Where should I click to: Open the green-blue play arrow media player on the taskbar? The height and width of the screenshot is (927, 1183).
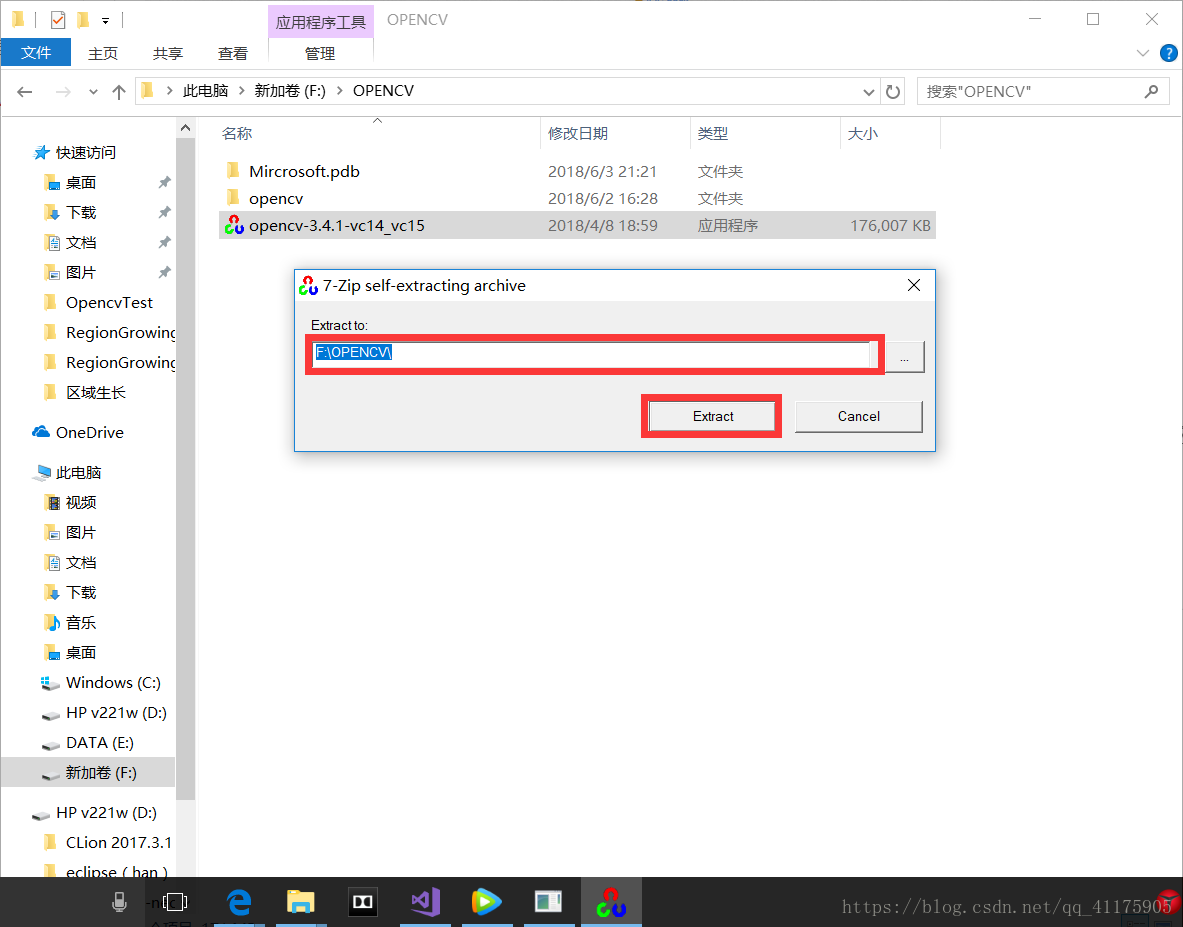click(x=487, y=901)
